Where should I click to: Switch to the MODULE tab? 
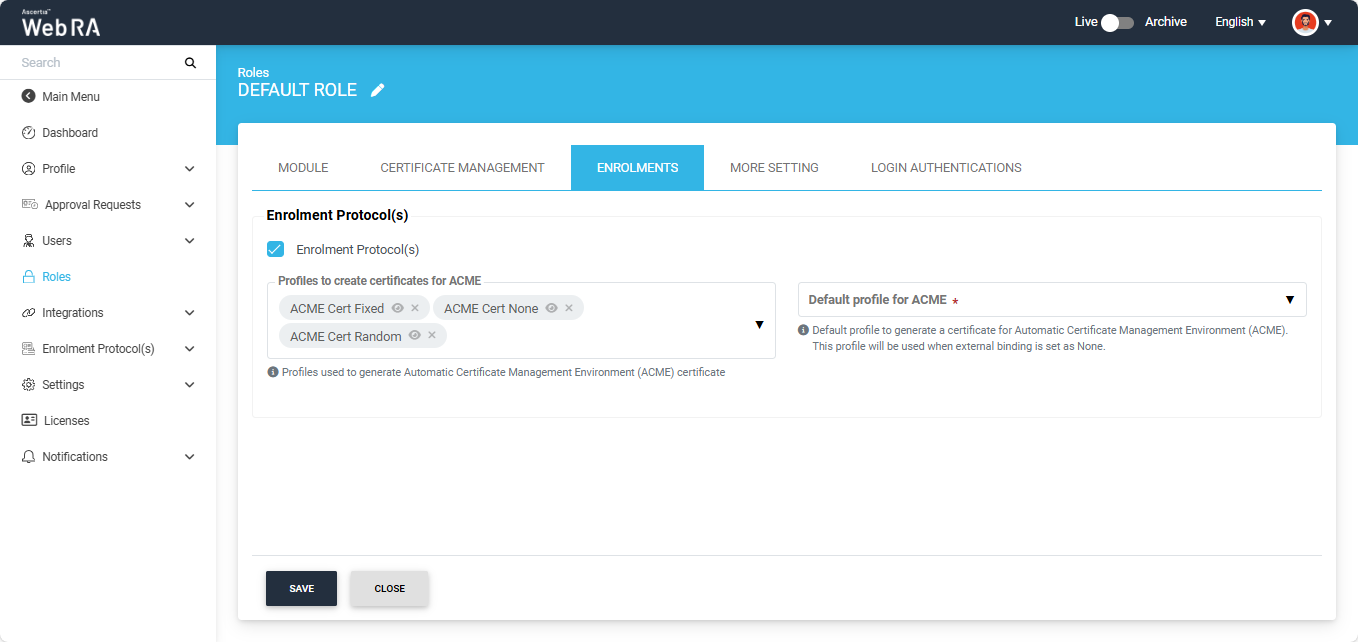(303, 168)
